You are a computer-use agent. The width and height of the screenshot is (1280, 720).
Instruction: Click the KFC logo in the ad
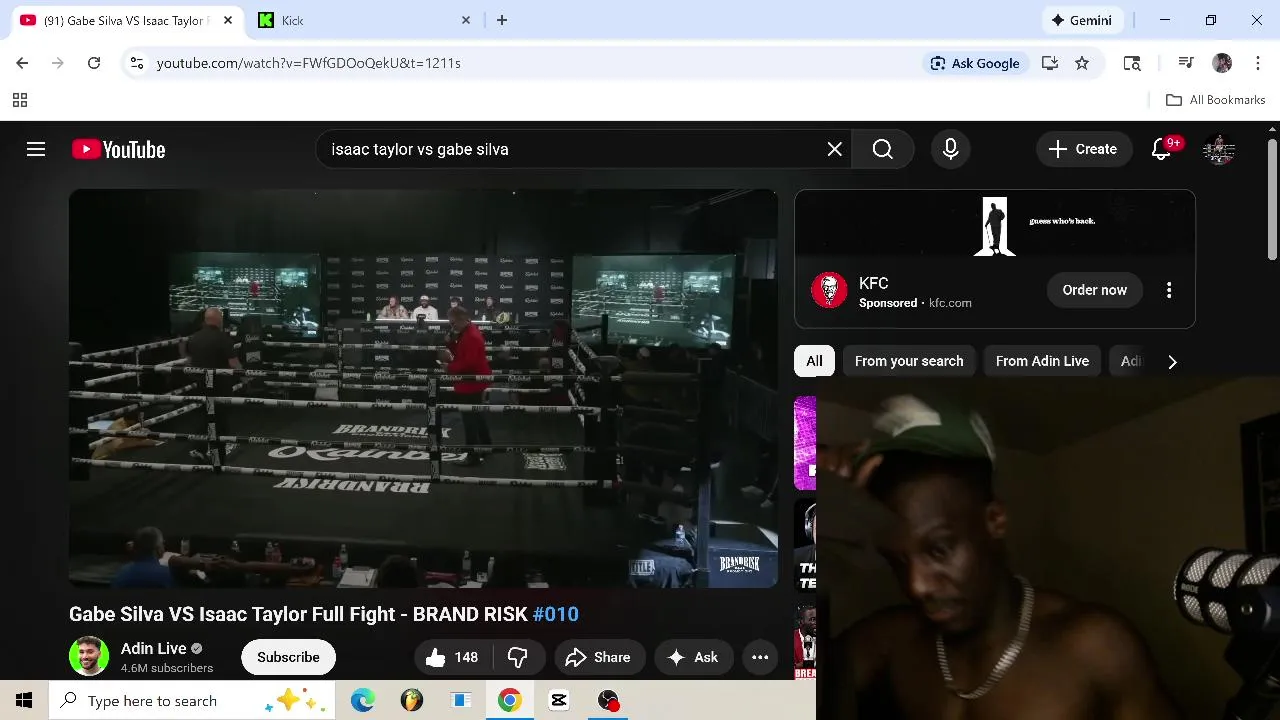pyautogui.click(x=829, y=290)
